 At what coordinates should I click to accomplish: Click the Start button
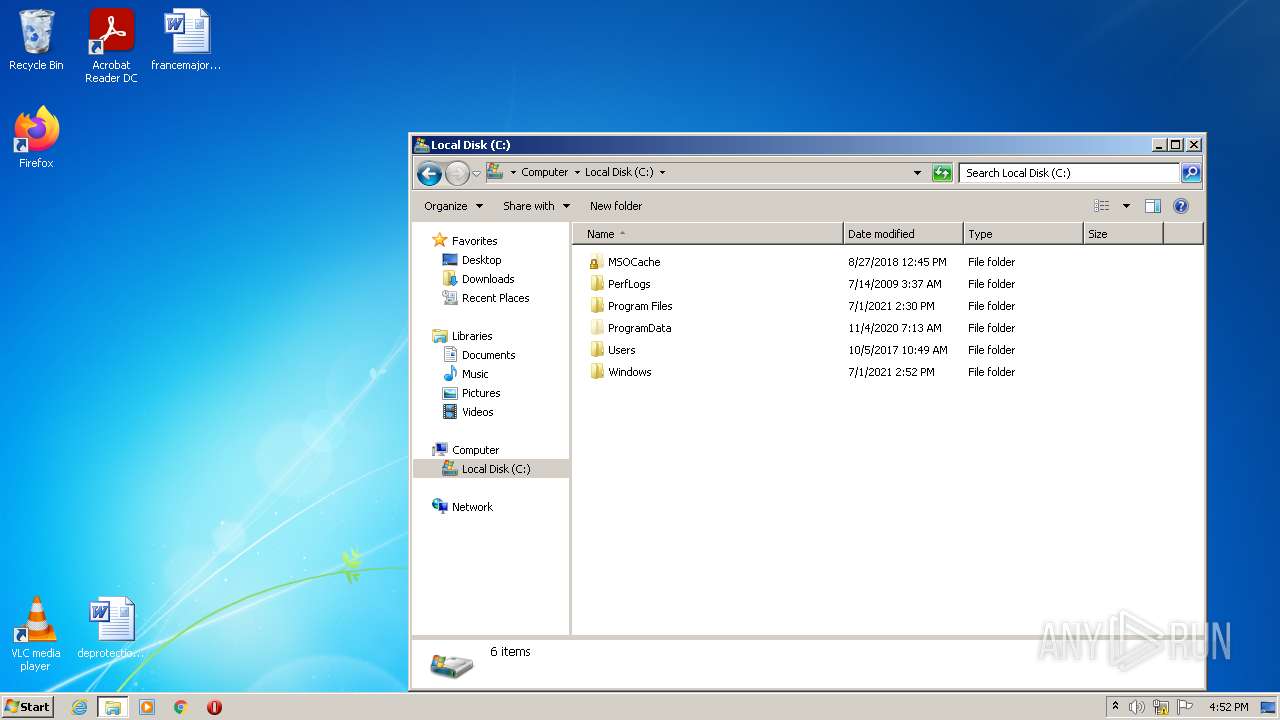click(27, 707)
